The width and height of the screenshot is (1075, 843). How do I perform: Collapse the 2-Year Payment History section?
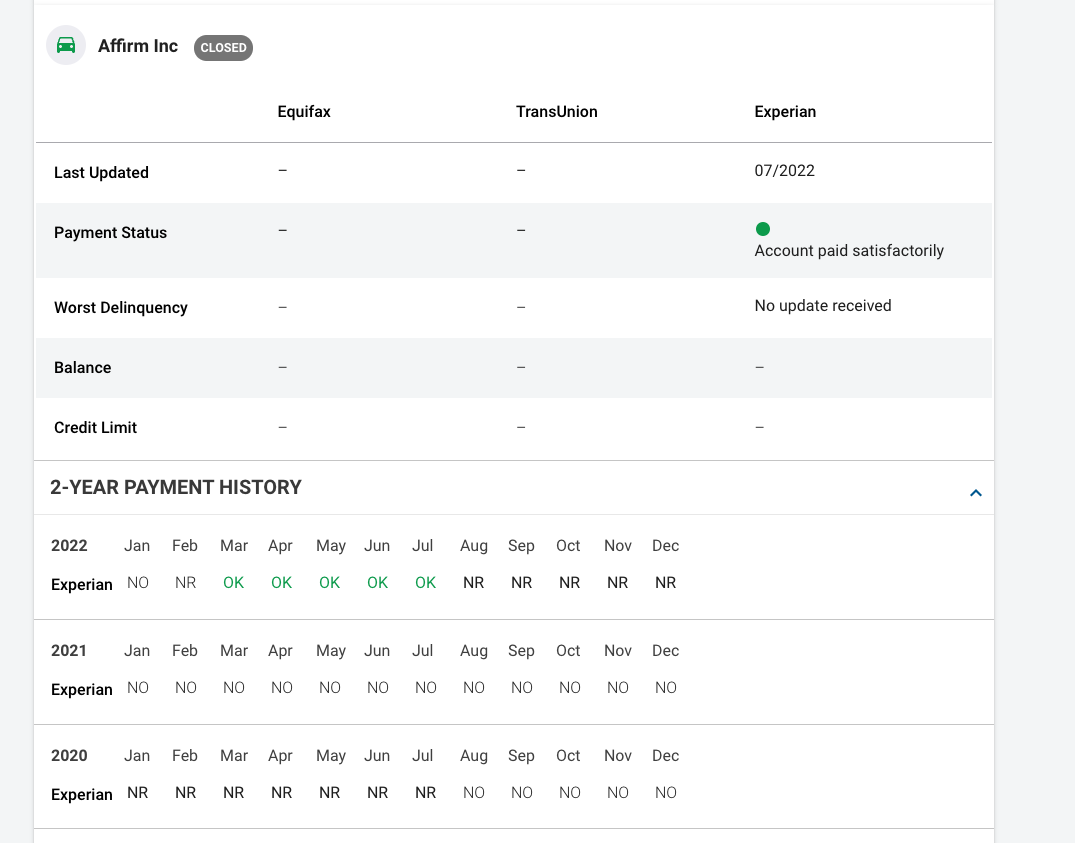tap(976, 493)
